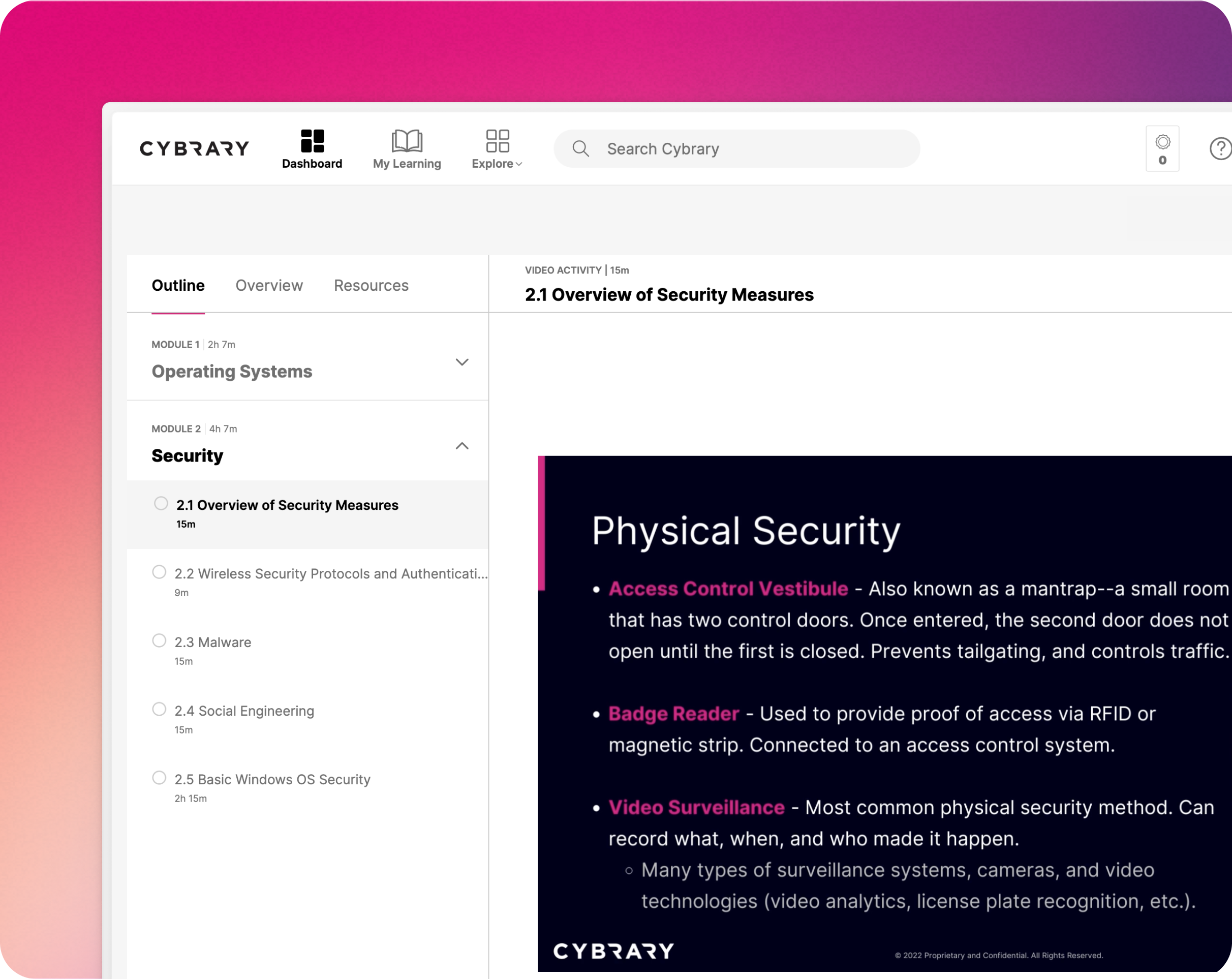Image resolution: width=1232 pixels, height=979 pixels.
Task: Open the Explore dropdown arrow
Action: [519, 165]
